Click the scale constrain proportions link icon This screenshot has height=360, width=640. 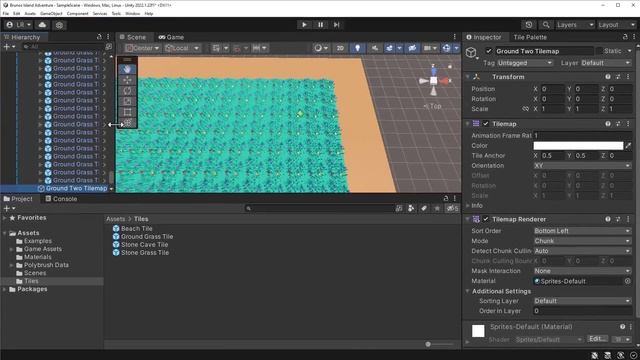(x=526, y=109)
